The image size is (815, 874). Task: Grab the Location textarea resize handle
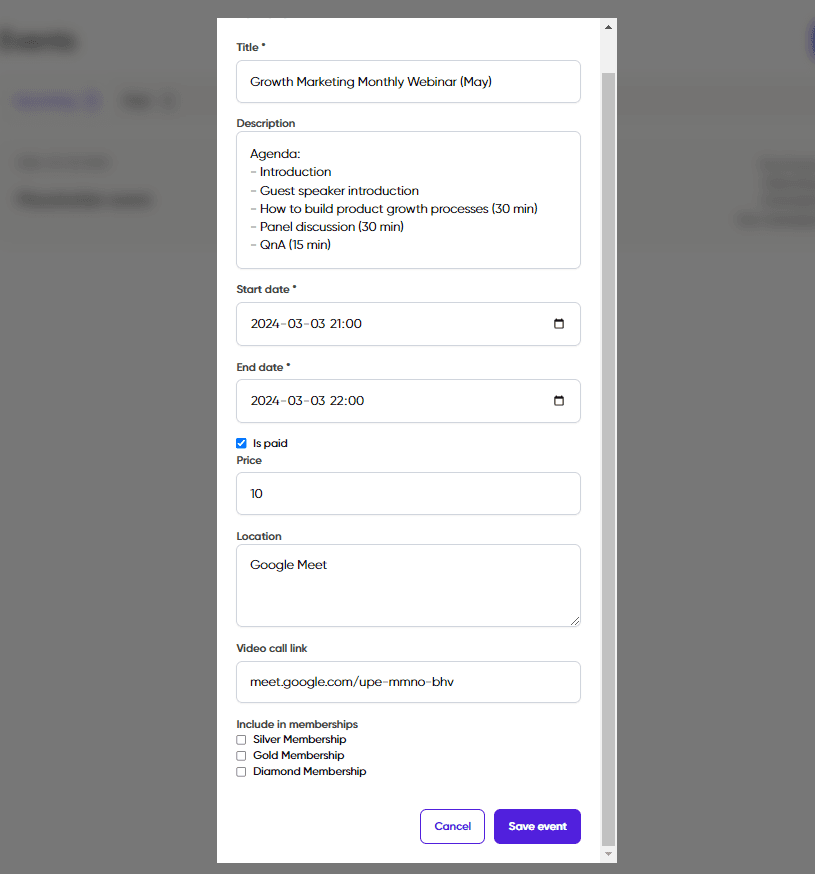(x=575, y=621)
